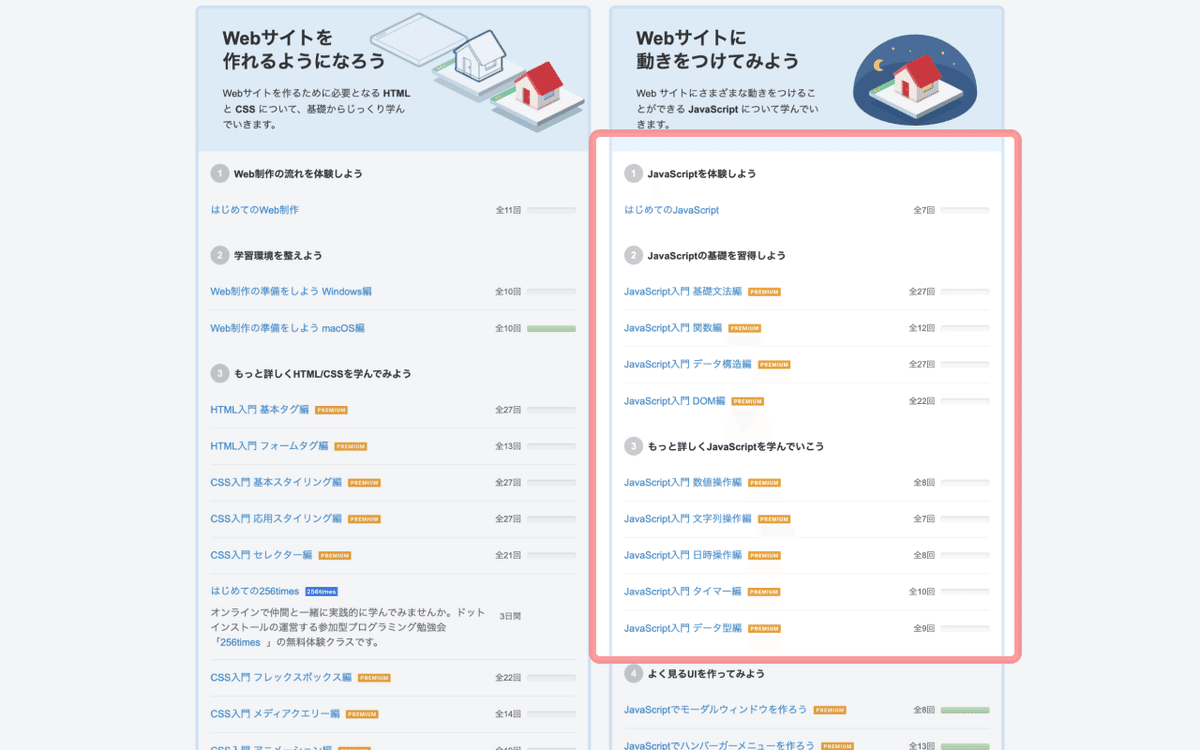Click the PREMIUM badge beside CSS入門 セレクター編

(335, 556)
